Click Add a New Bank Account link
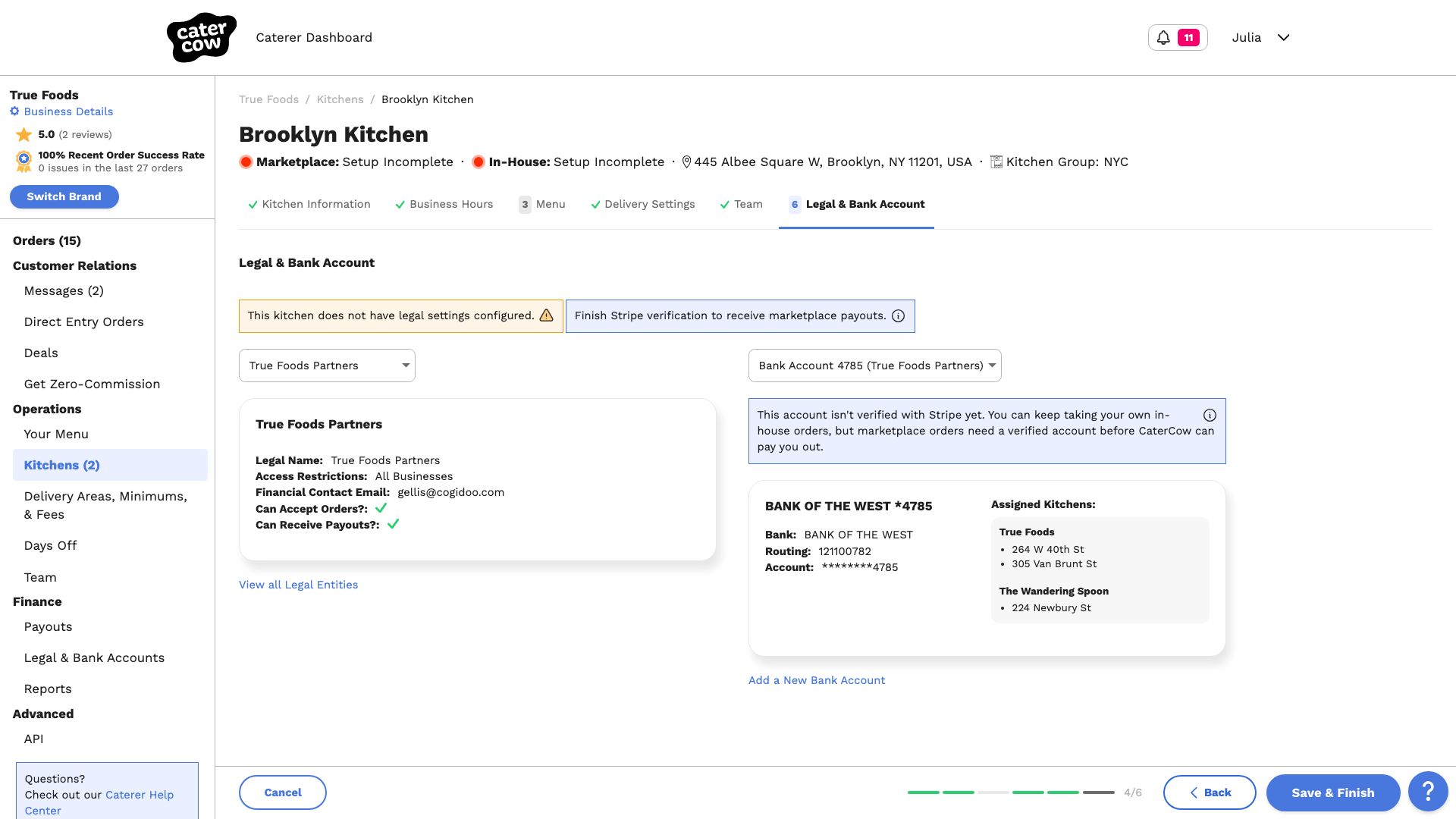The image size is (1456, 819). (x=817, y=680)
